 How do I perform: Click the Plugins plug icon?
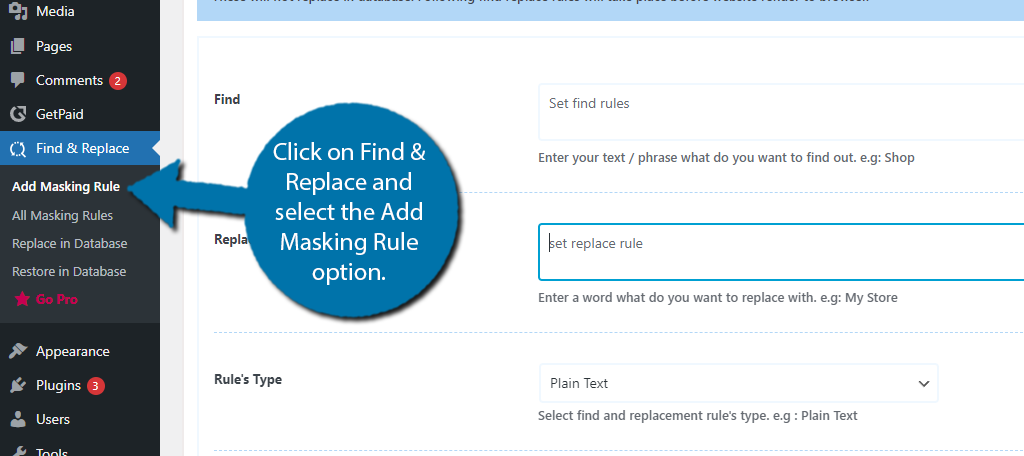coord(18,385)
